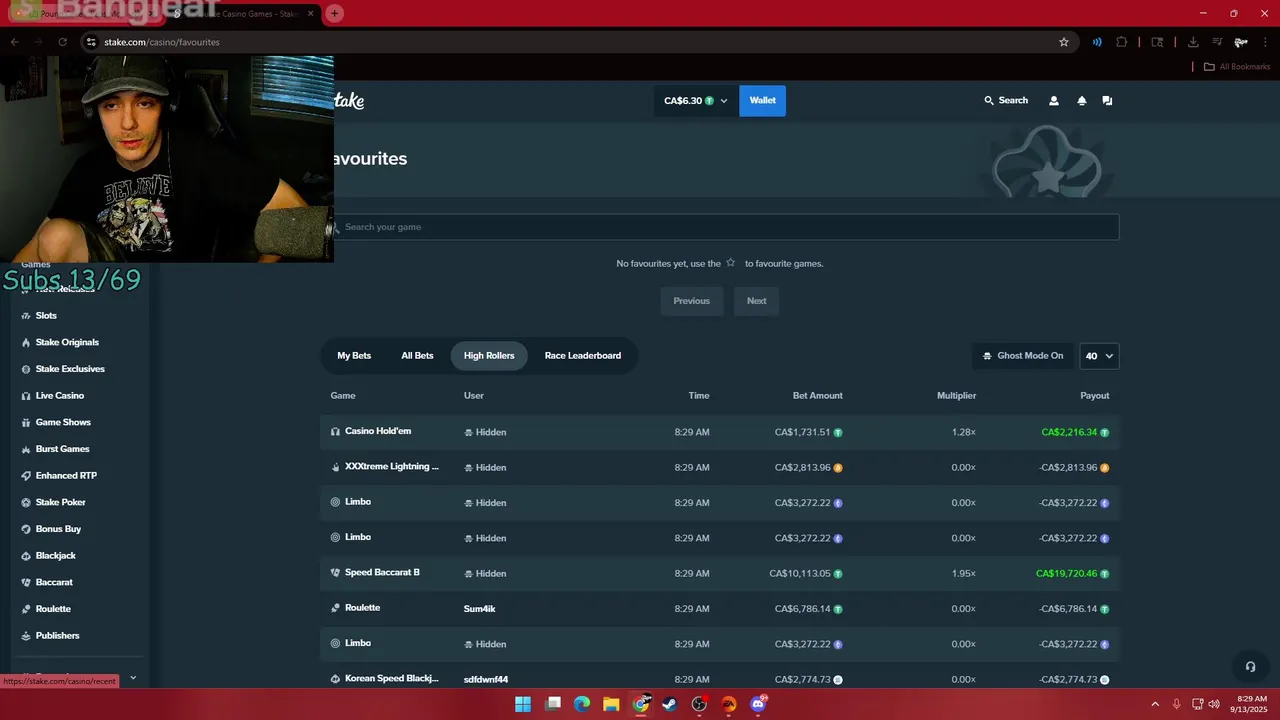Reload the page with the refresh icon

coord(62,42)
